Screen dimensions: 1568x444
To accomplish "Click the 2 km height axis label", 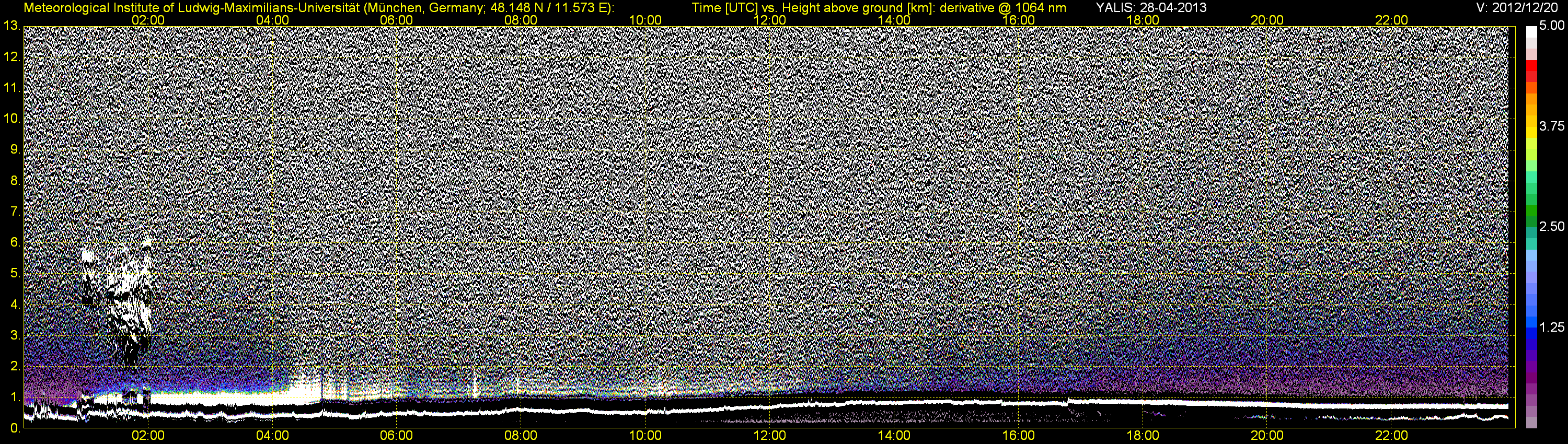I will click(15, 366).
